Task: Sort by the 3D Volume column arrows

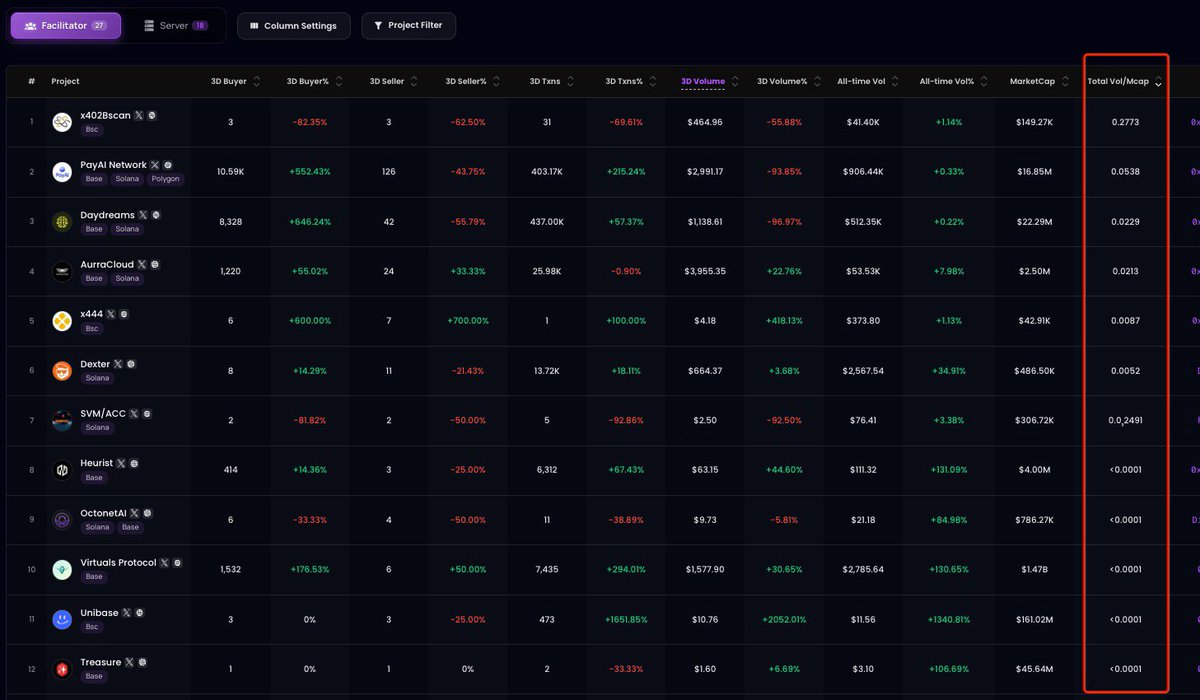Action: [736, 82]
